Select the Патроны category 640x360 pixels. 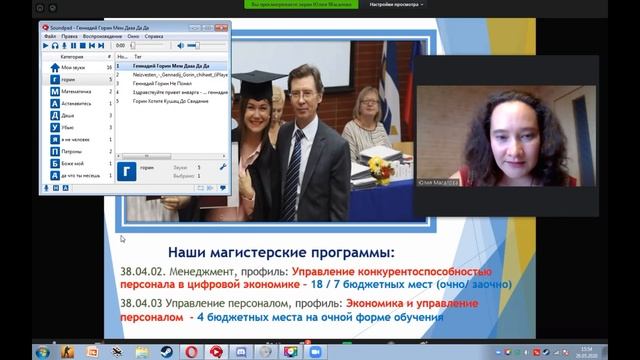click(x=78, y=151)
